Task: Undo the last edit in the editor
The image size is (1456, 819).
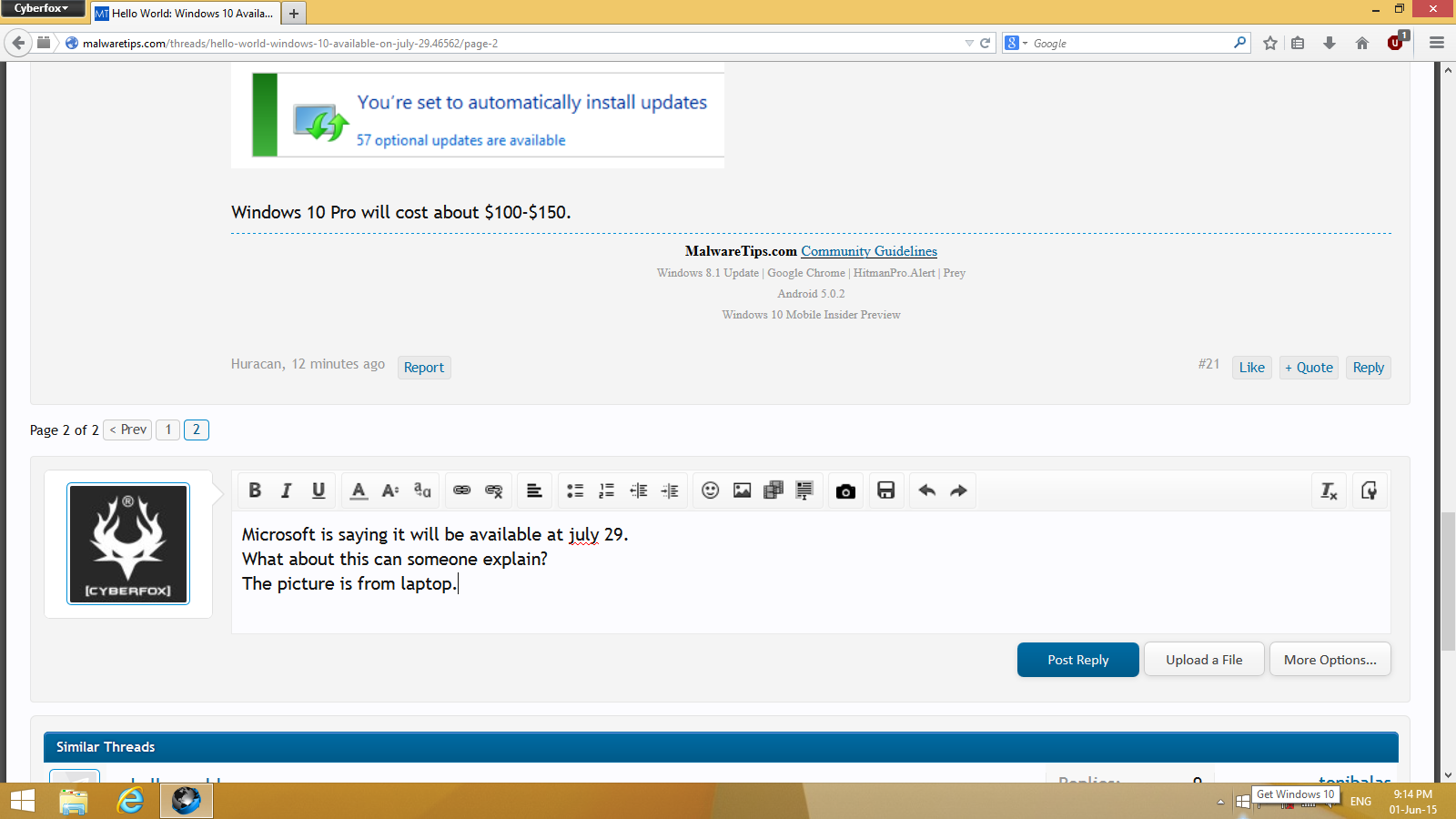Action: (x=927, y=490)
